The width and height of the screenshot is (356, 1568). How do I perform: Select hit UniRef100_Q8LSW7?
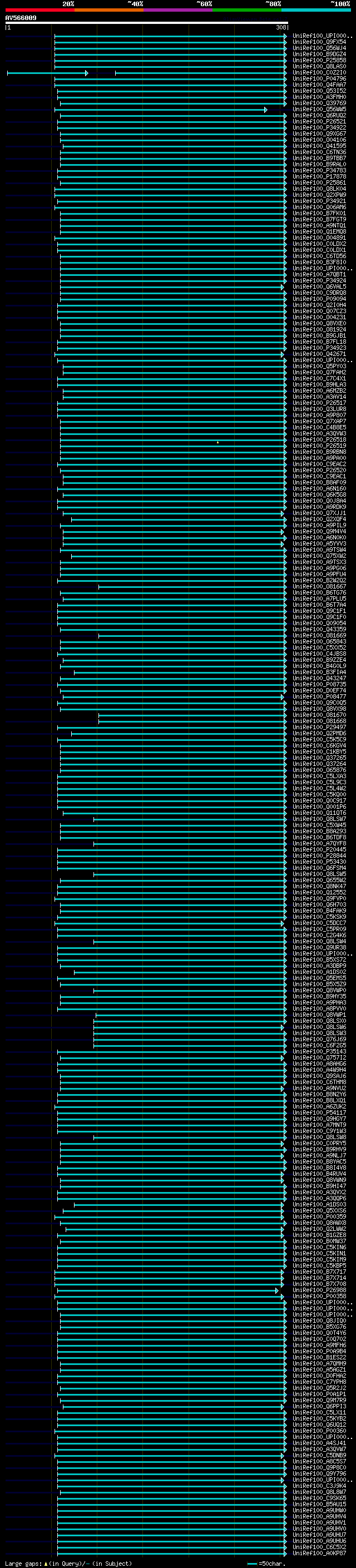tap(319, 819)
